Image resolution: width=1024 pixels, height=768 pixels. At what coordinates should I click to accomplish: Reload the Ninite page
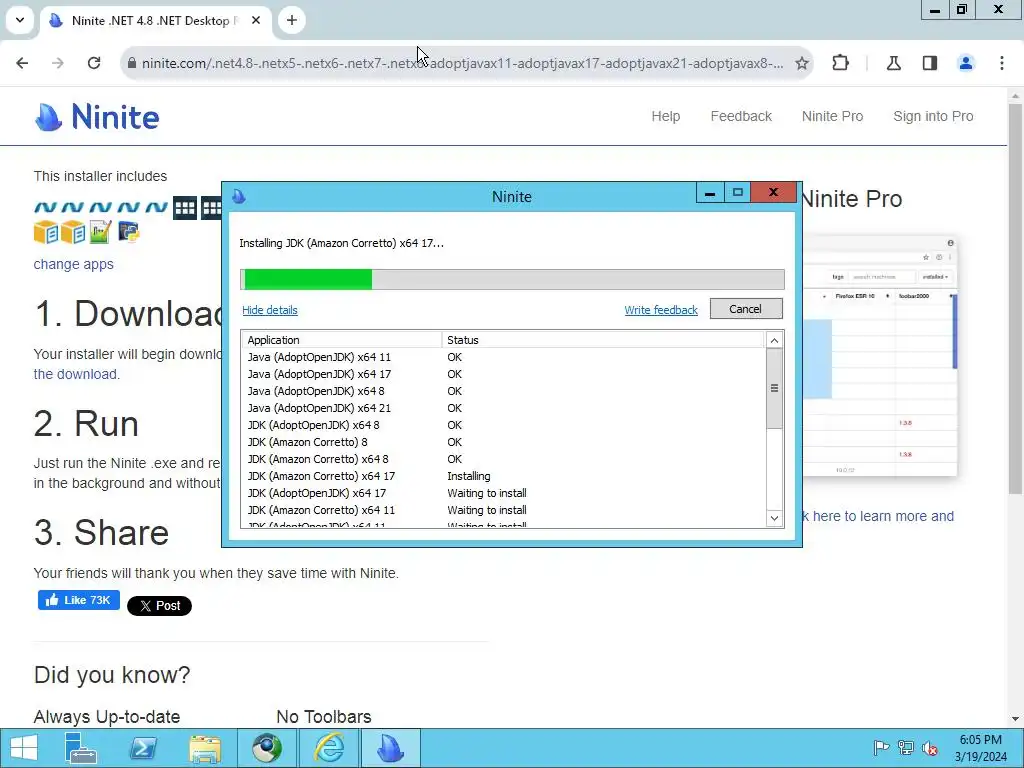(94, 63)
